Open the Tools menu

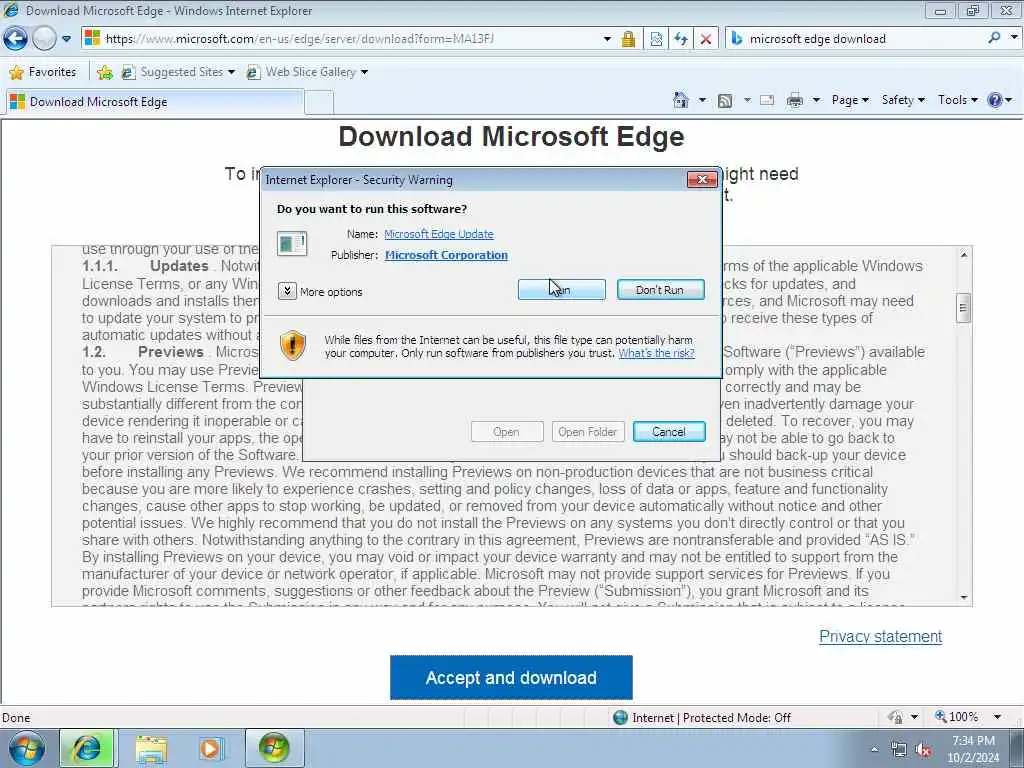click(957, 100)
